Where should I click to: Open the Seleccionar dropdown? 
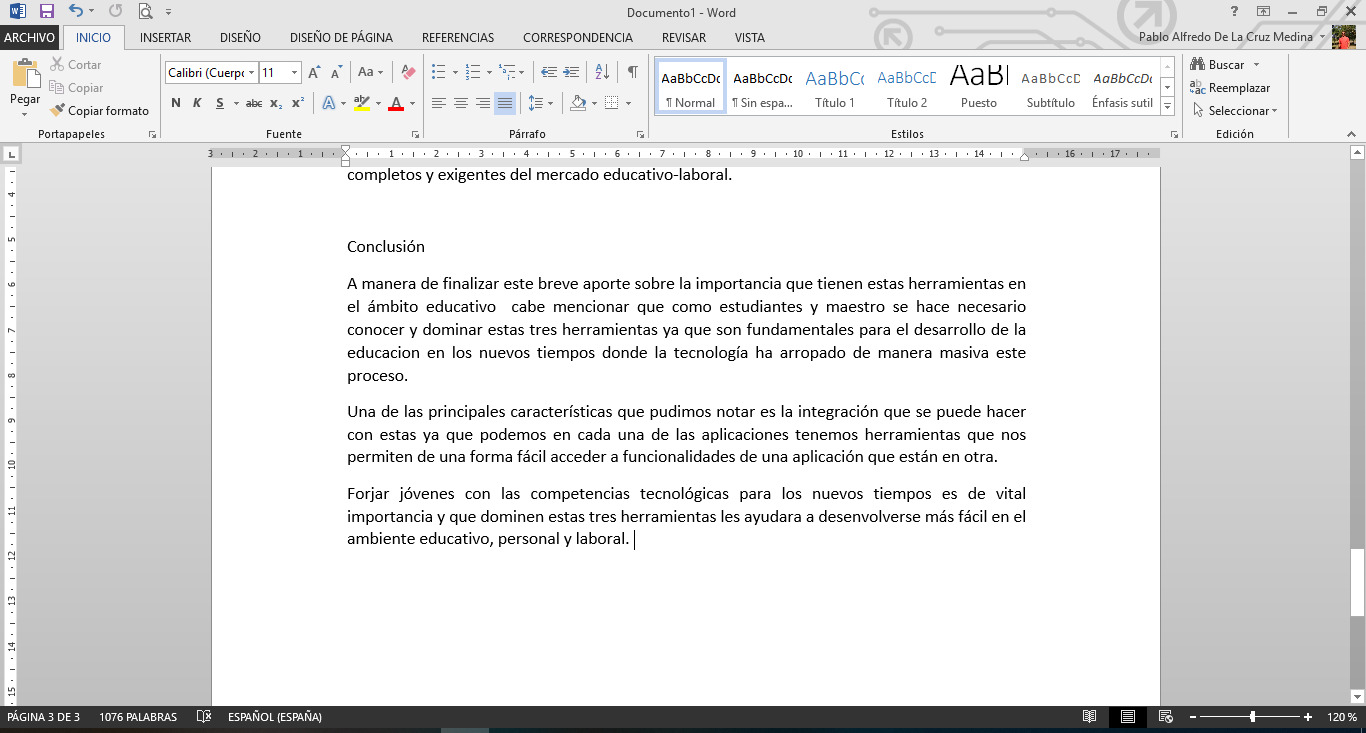click(x=1234, y=111)
